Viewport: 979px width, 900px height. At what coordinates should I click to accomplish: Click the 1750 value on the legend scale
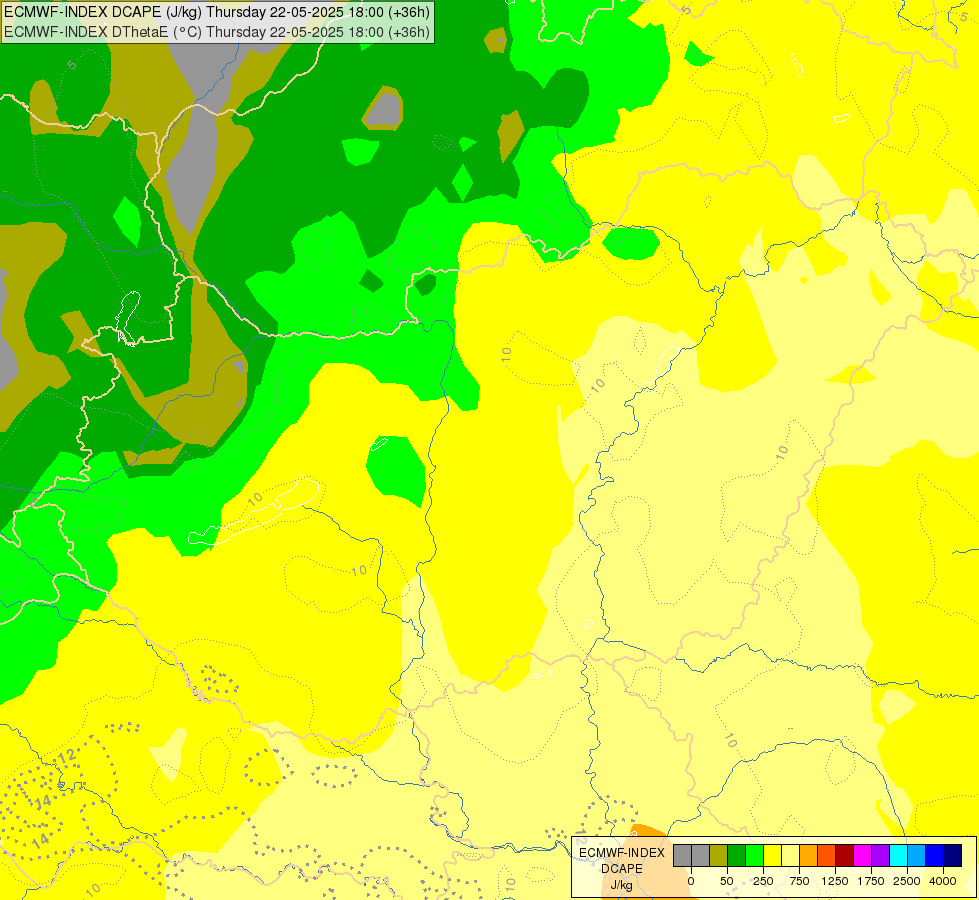click(x=871, y=881)
